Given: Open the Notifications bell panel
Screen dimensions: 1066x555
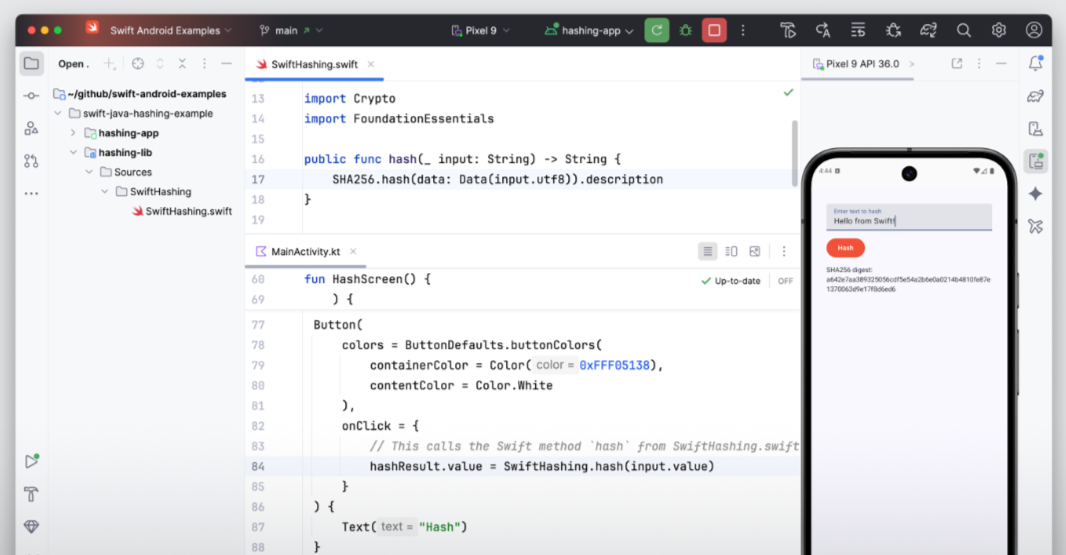Looking at the screenshot, I should (x=1035, y=64).
